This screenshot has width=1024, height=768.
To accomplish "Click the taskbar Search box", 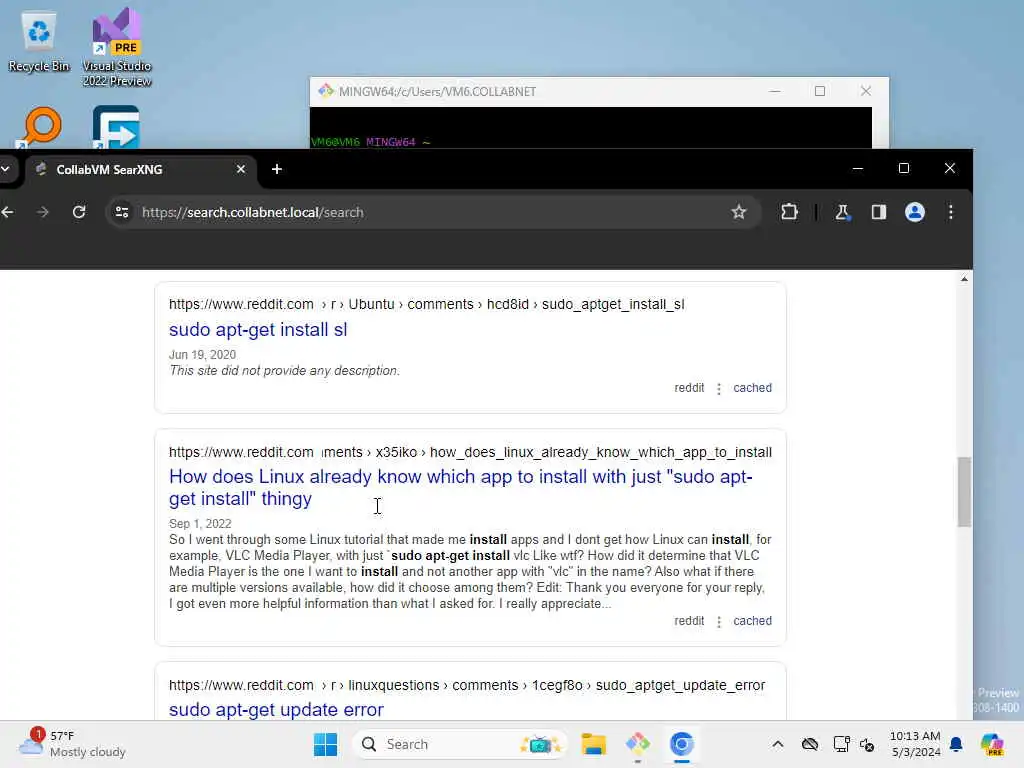I will tap(460, 744).
